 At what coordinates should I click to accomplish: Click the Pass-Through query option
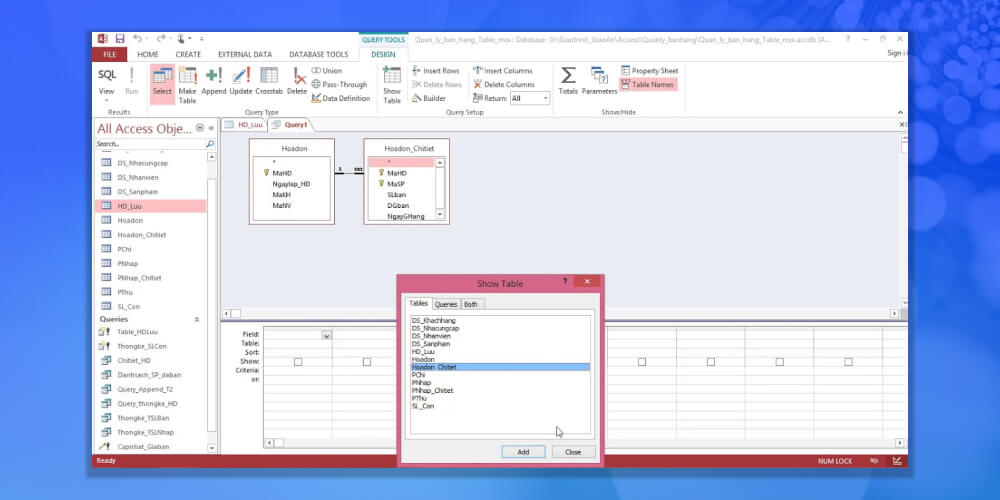(x=339, y=84)
